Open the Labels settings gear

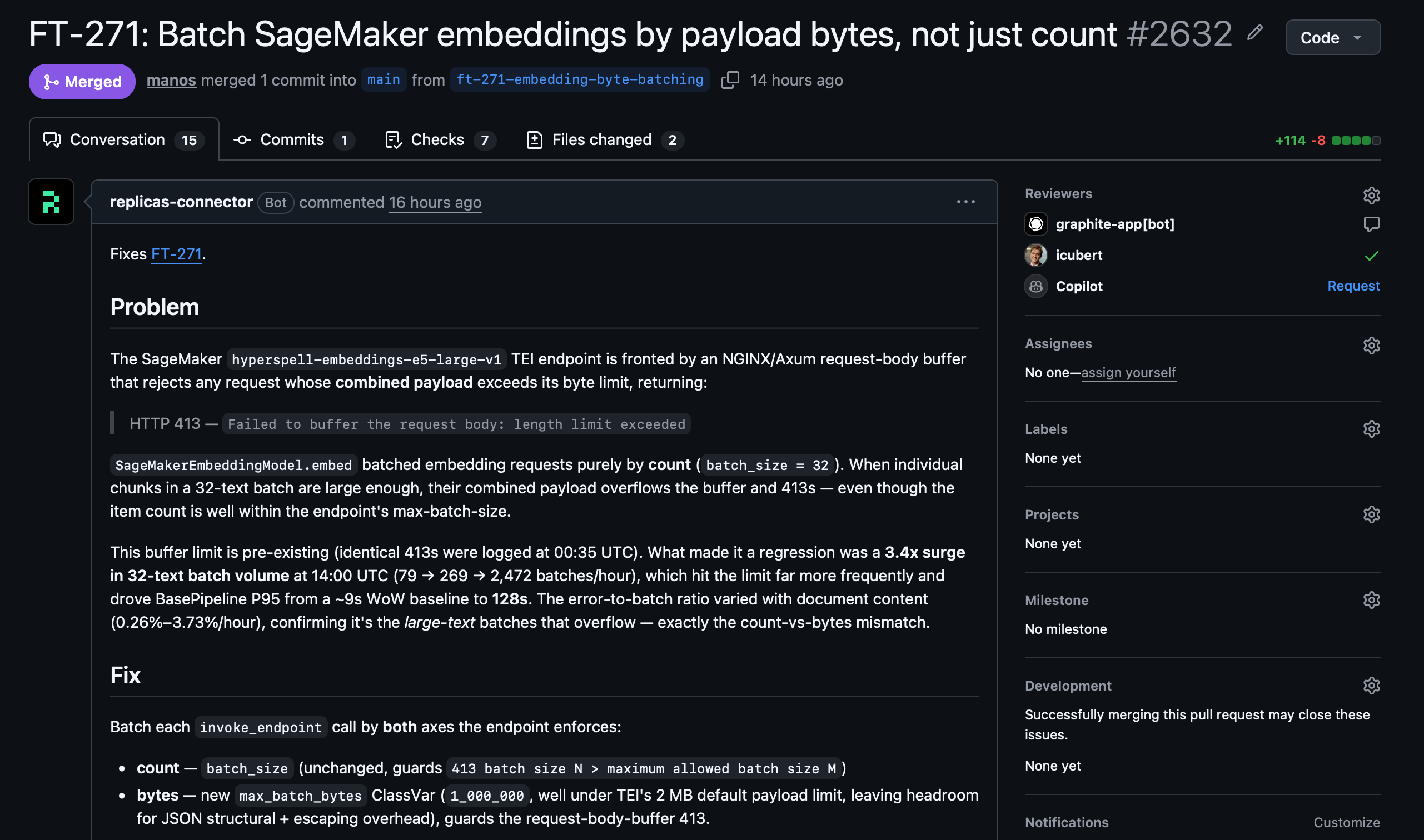1371,429
